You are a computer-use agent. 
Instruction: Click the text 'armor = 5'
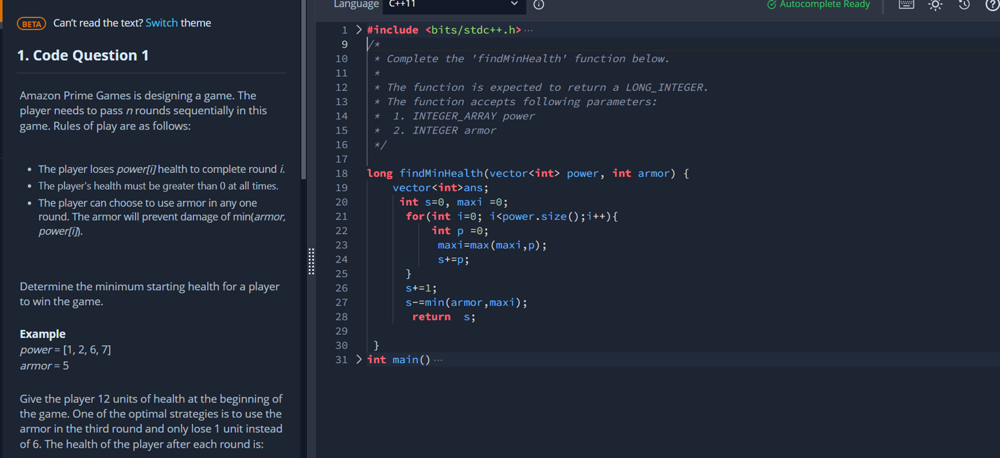(43, 366)
